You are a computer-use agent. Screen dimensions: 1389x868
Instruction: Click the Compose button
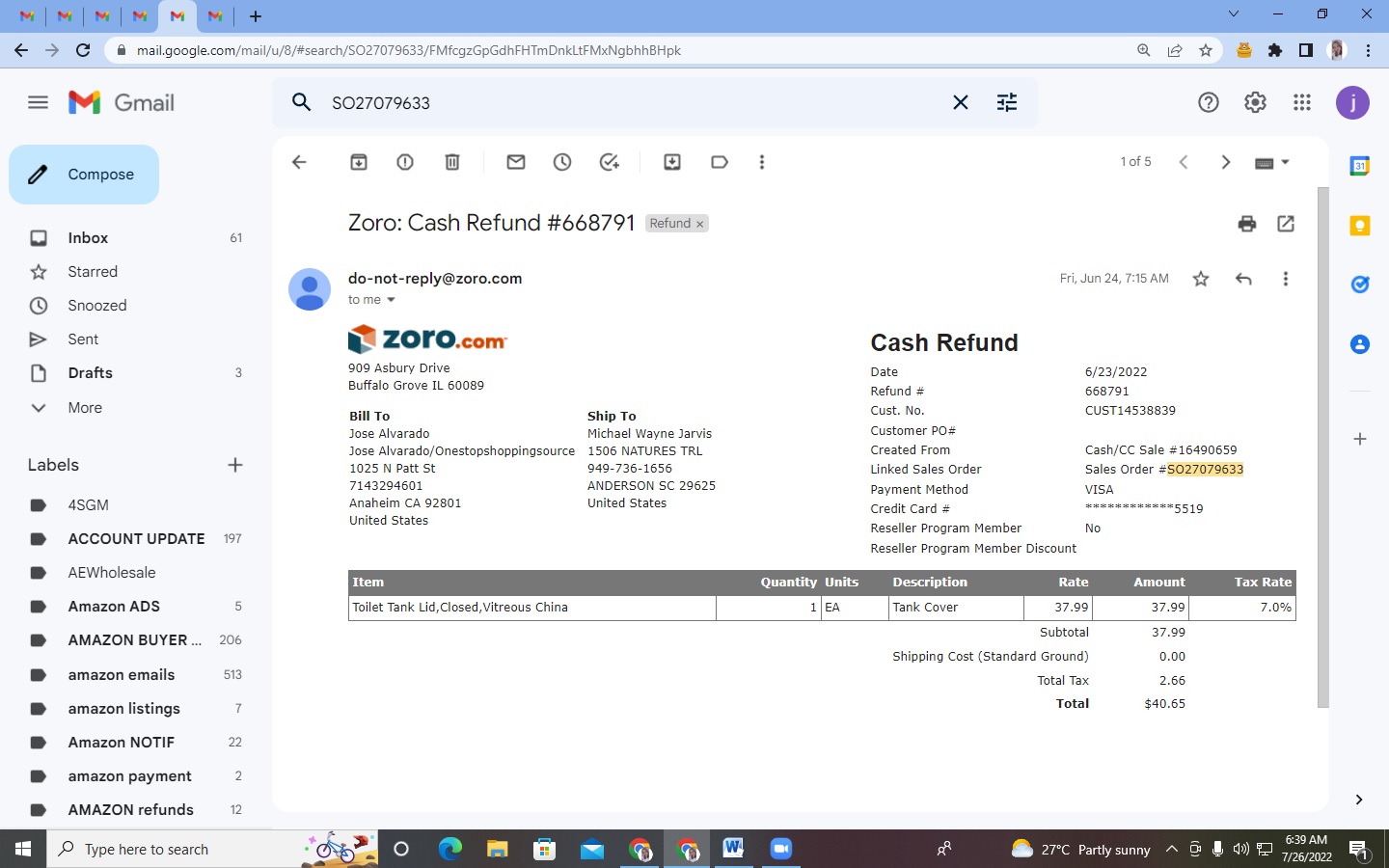click(x=84, y=175)
